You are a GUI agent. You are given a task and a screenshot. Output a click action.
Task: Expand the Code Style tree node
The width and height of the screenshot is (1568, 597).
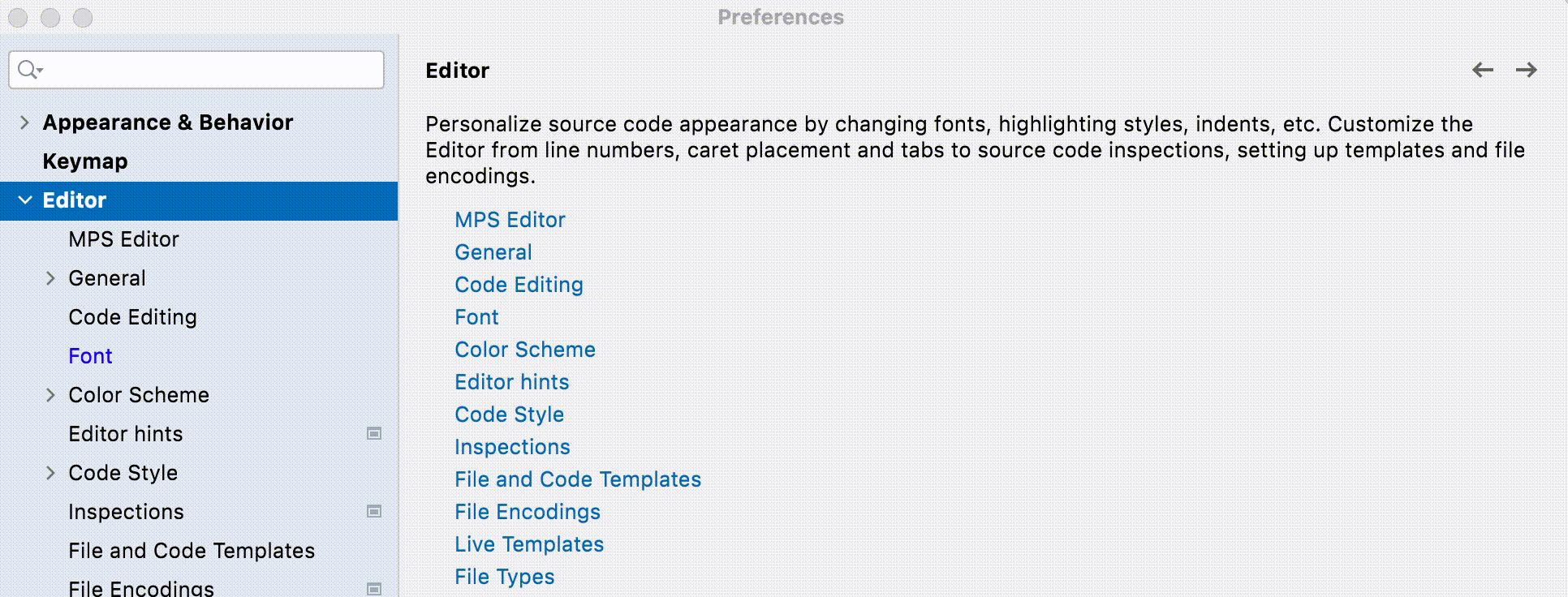50,473
